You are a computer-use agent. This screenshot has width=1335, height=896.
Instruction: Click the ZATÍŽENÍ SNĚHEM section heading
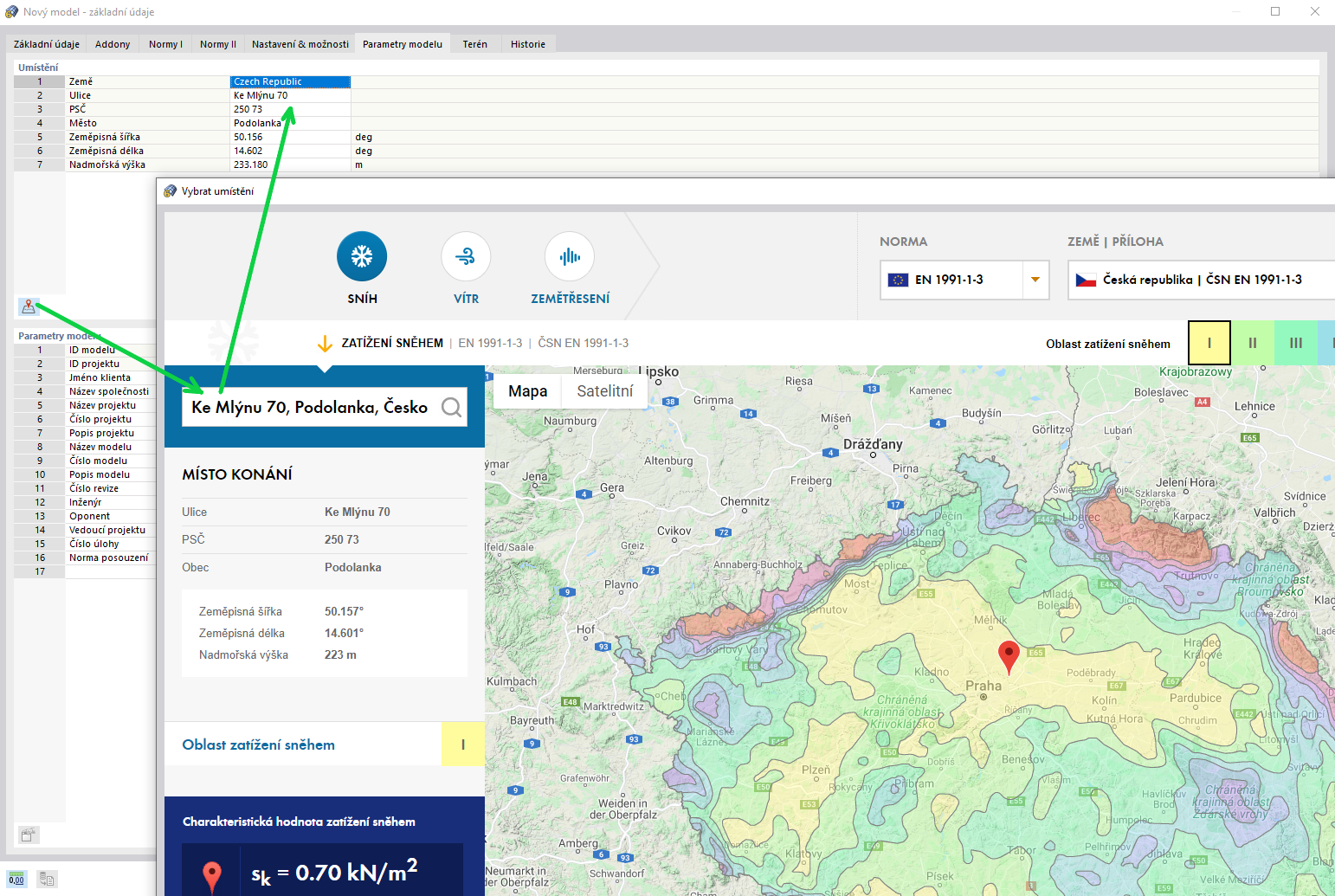click(x=392, y=343)
